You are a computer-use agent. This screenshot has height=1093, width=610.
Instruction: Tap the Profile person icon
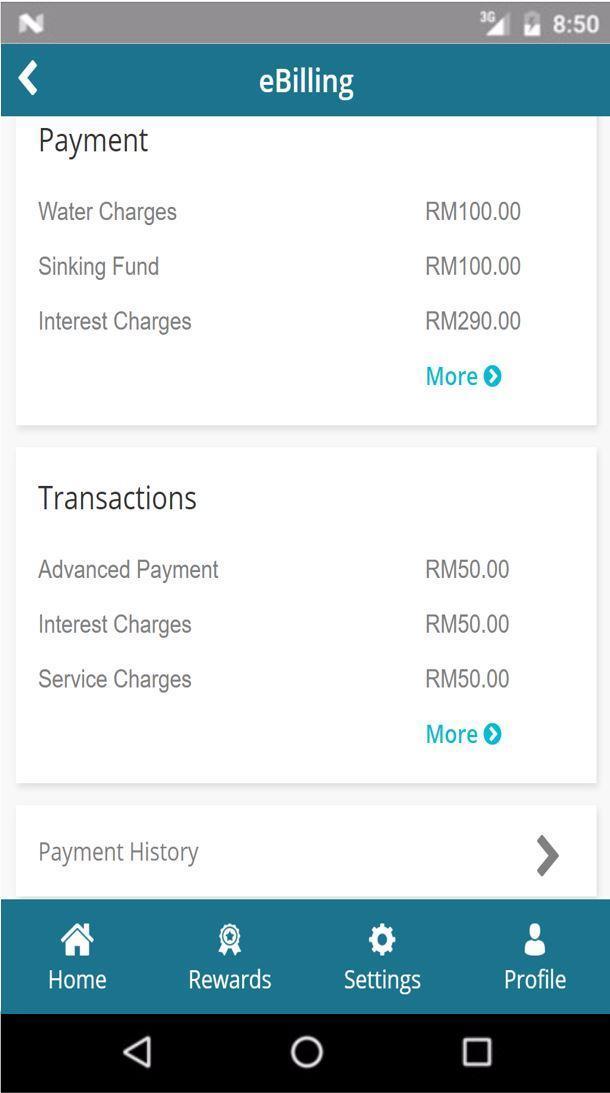(x=535, y=939)
